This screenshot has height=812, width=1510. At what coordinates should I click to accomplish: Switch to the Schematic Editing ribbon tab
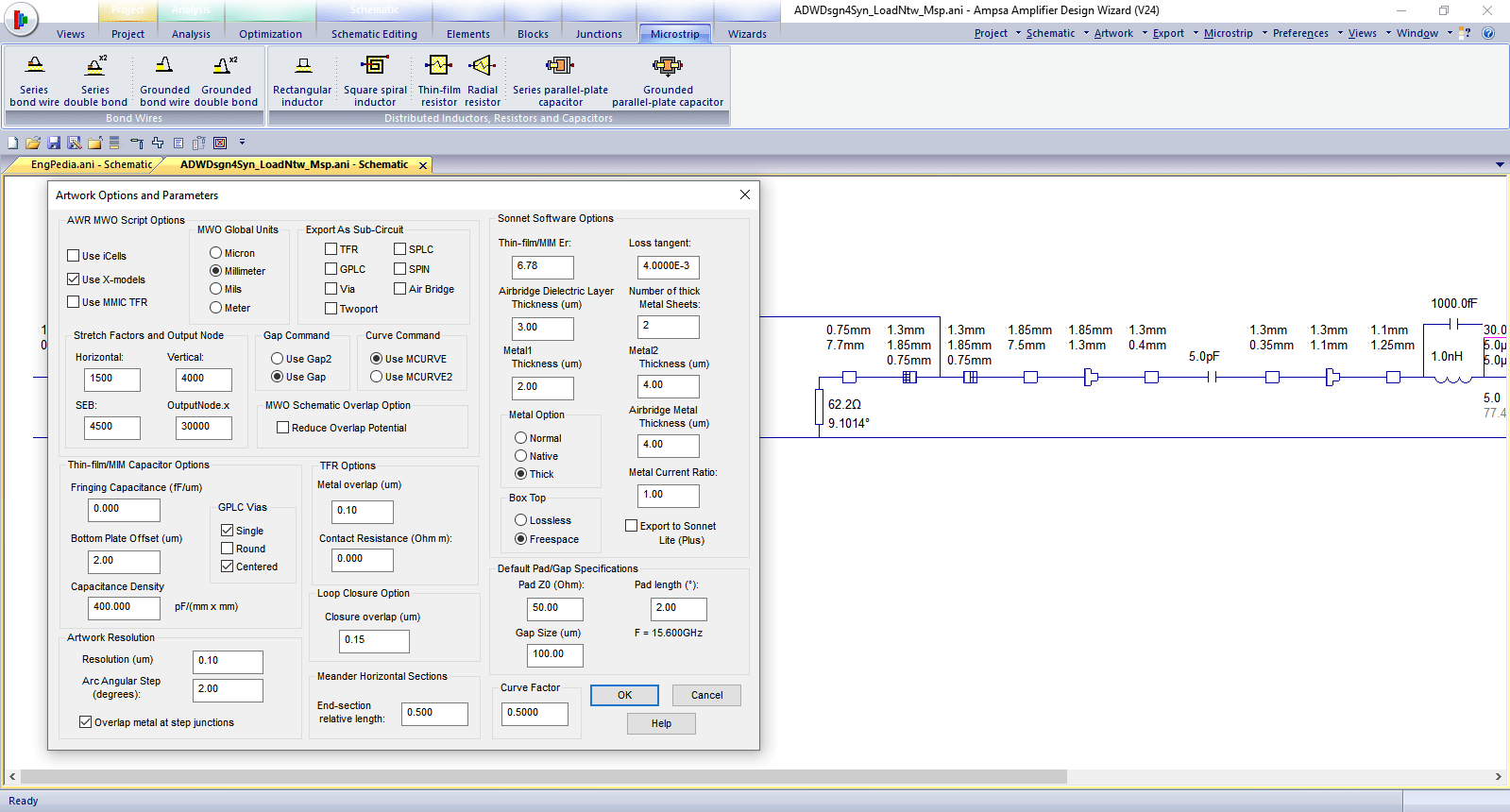point(374,34)
